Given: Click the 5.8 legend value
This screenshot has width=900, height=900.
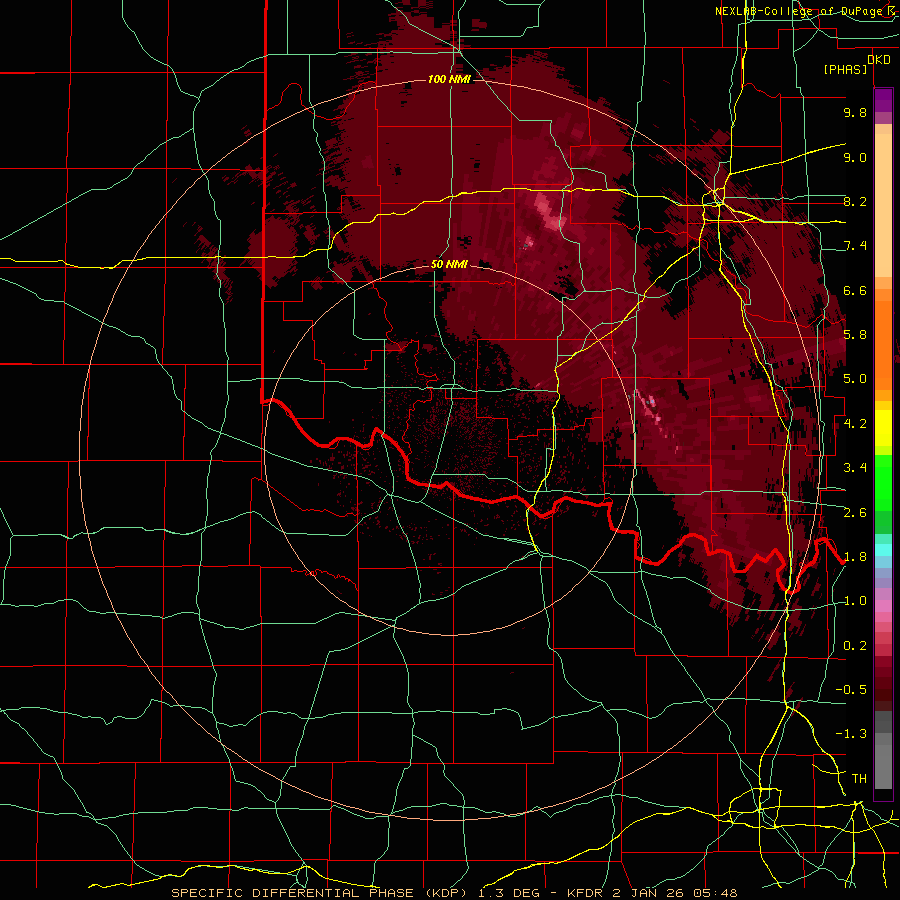Looking at the screenshot, I should (x=855, y=335).
